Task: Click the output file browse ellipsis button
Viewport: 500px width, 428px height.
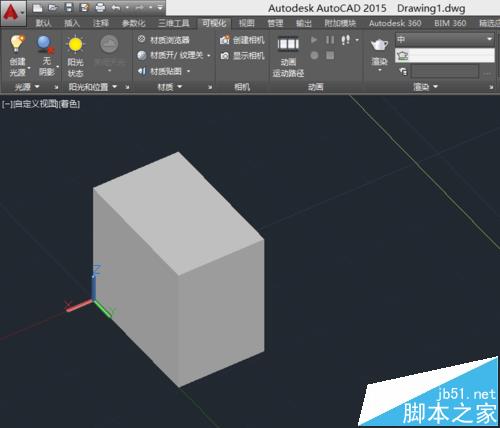Action: [x=487, y=73]
